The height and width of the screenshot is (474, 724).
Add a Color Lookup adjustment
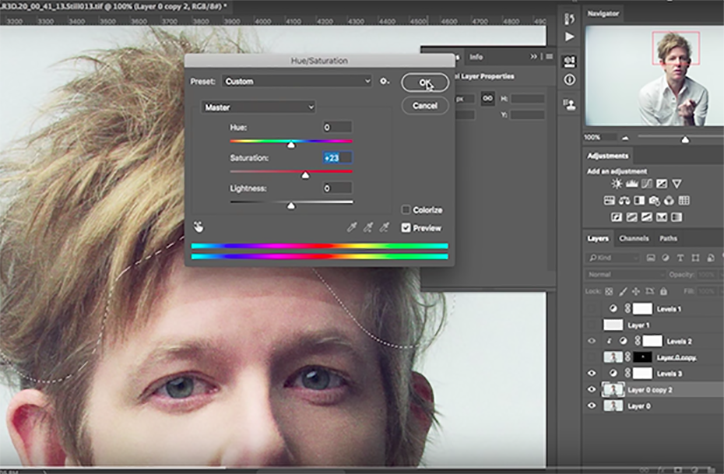pos(684,200)
